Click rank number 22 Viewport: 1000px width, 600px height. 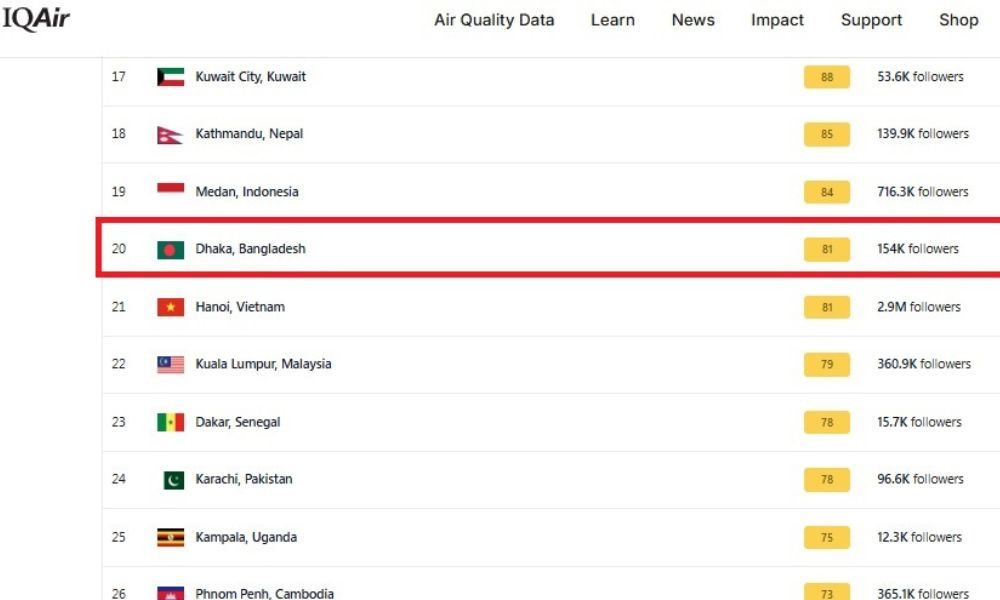tap(119, 364)
